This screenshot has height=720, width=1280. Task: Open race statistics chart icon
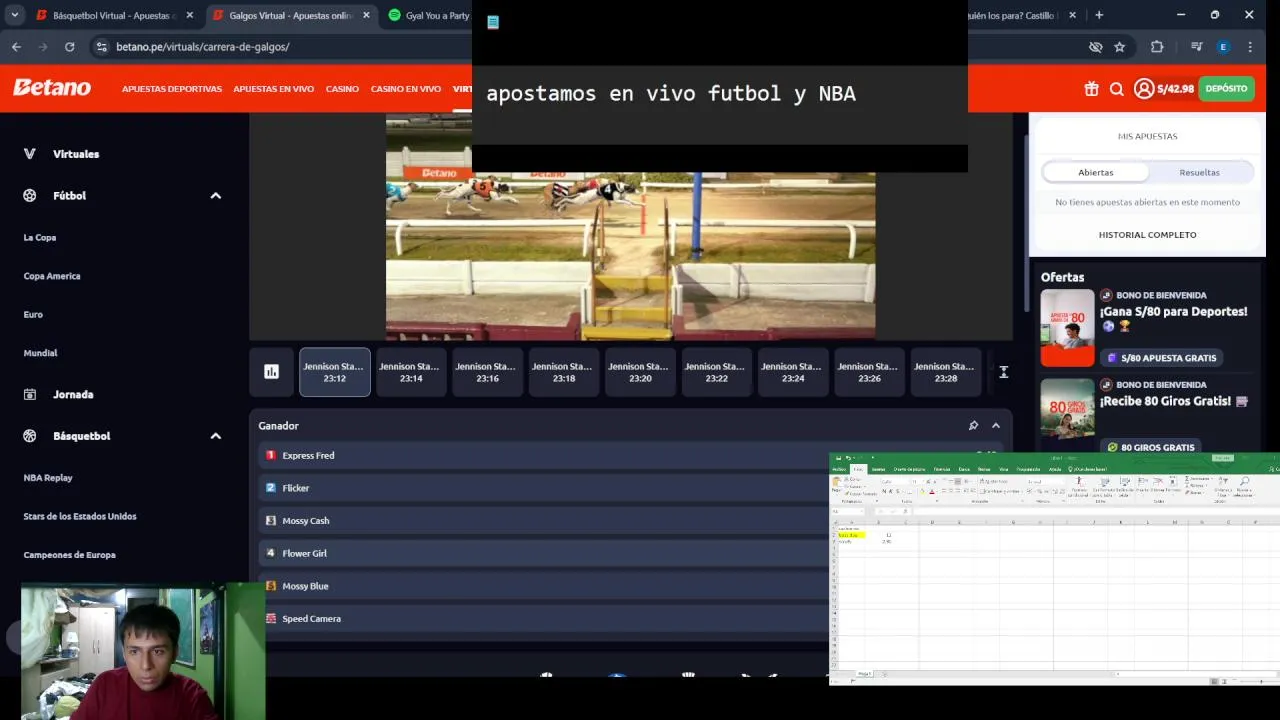271,372
